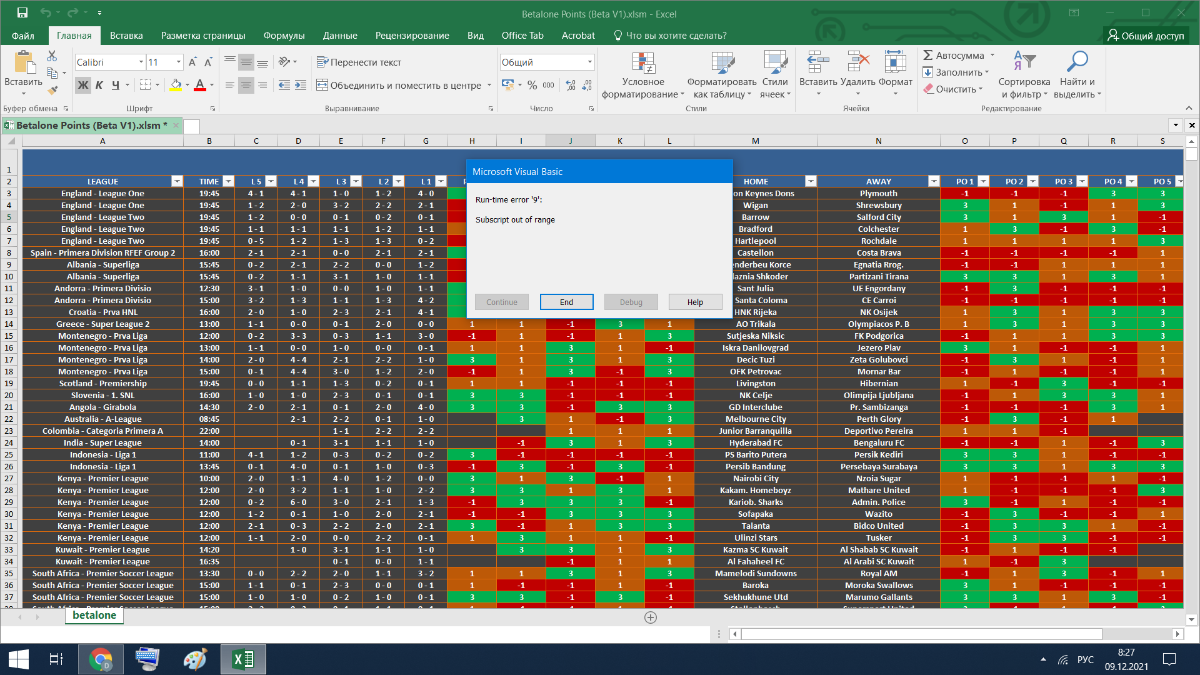Screen dimensions: 1200x675
Task: Click the Format Painter brush icon
Action: 53,89
